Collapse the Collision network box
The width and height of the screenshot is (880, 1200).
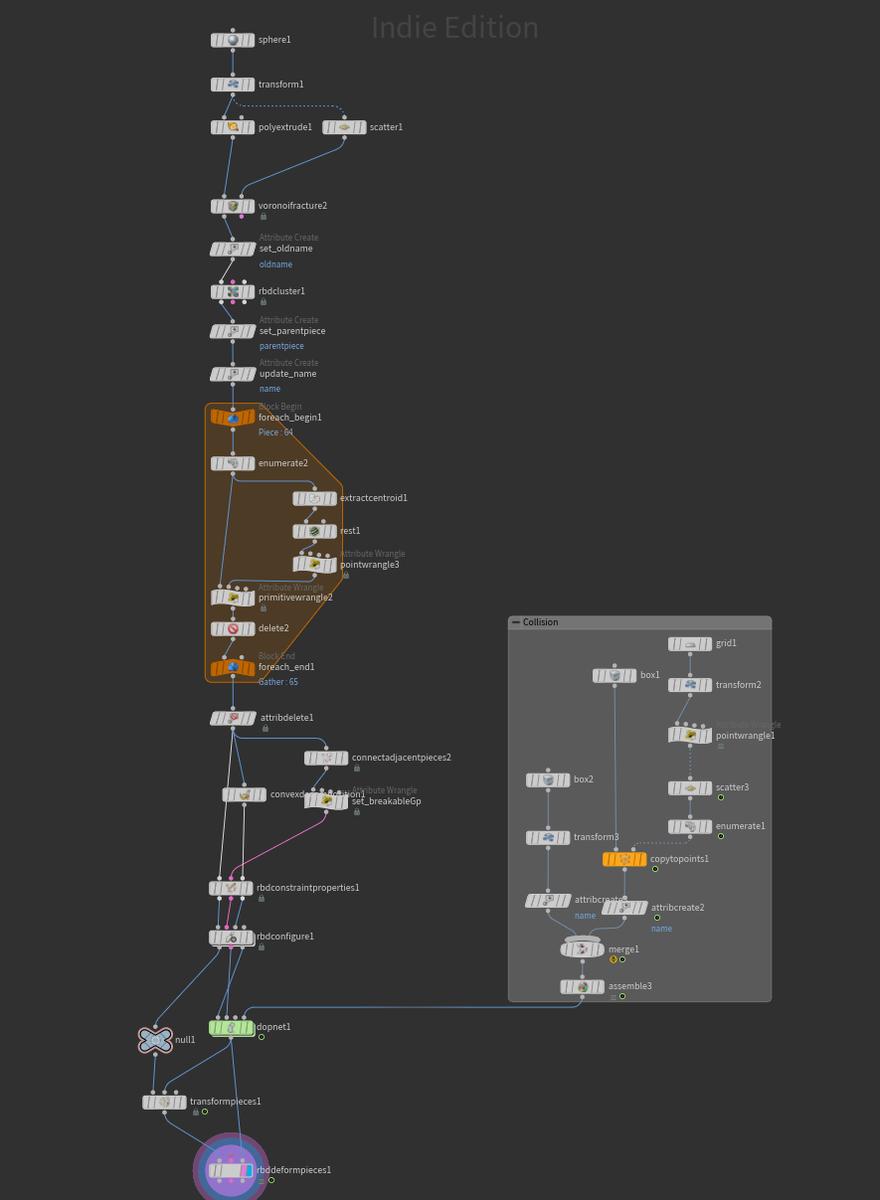click(x=516, y=623)
